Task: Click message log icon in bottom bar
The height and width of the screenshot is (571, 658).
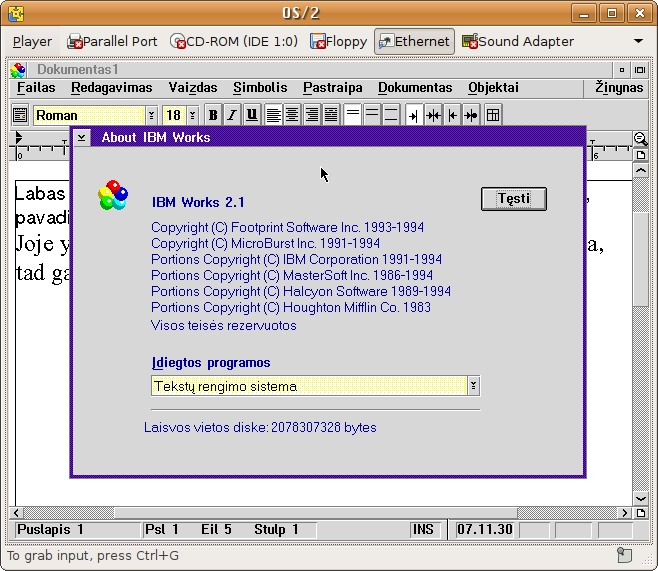Action: coord(624,555)
